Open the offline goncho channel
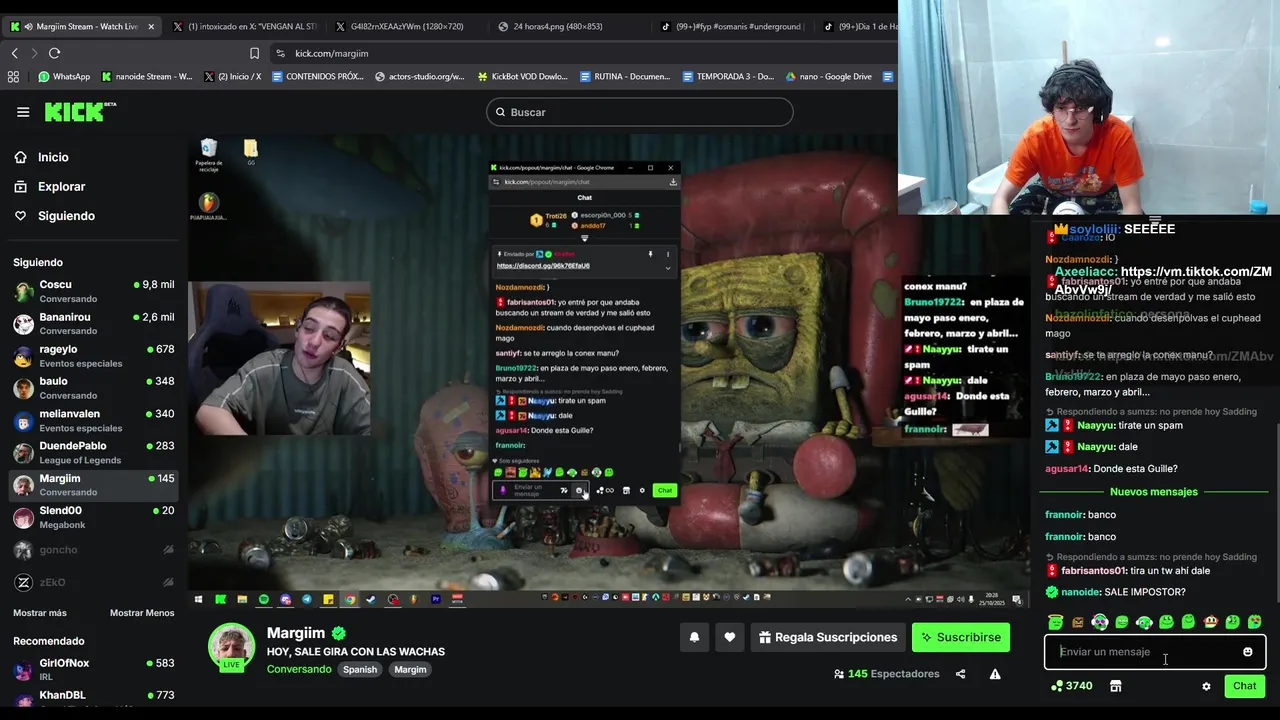1280x720 pixels. pyautogui.click(x=94, y=550)
